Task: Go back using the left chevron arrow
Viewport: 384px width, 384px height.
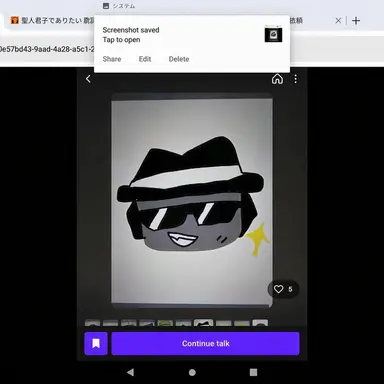Action: [x=88, y=79]
